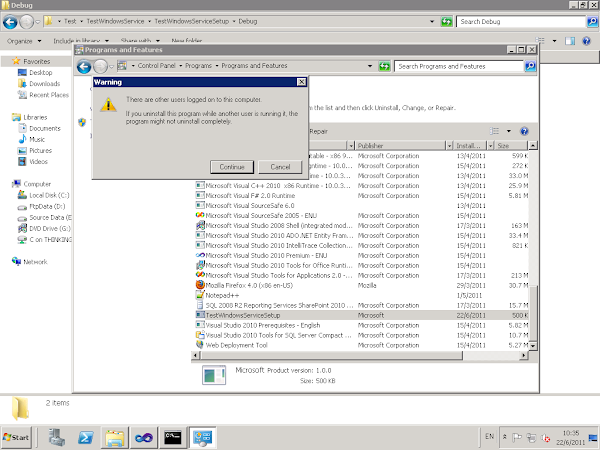The height and width of the screenshot is (450, 600).
Task: Sort programs by Publisher column
Action: coord(400,145)
